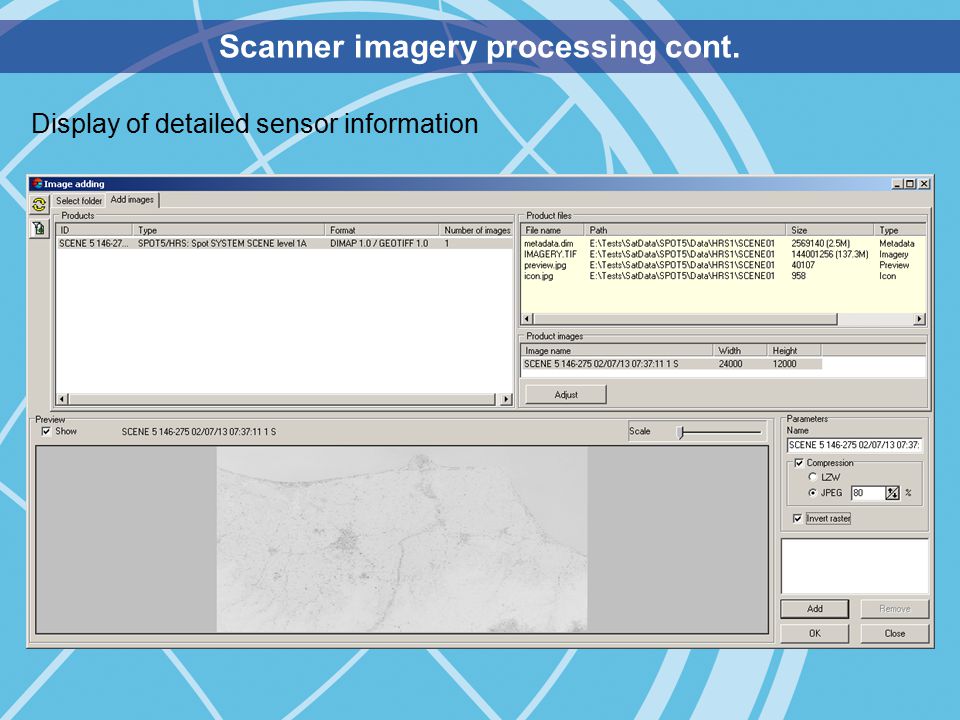Image resolution: width=960 pixels, height=720 pixels.
Task: Click the size value '40107'
Action: [803, 265]
